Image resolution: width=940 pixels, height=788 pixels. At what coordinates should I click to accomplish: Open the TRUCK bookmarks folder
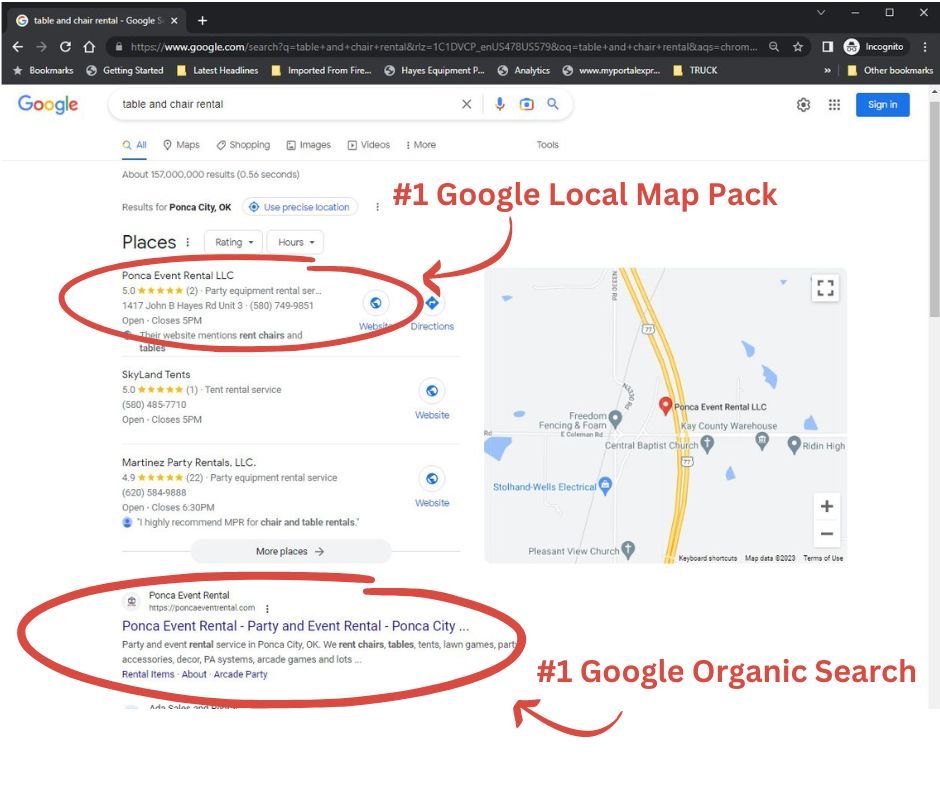pos(695,70)
